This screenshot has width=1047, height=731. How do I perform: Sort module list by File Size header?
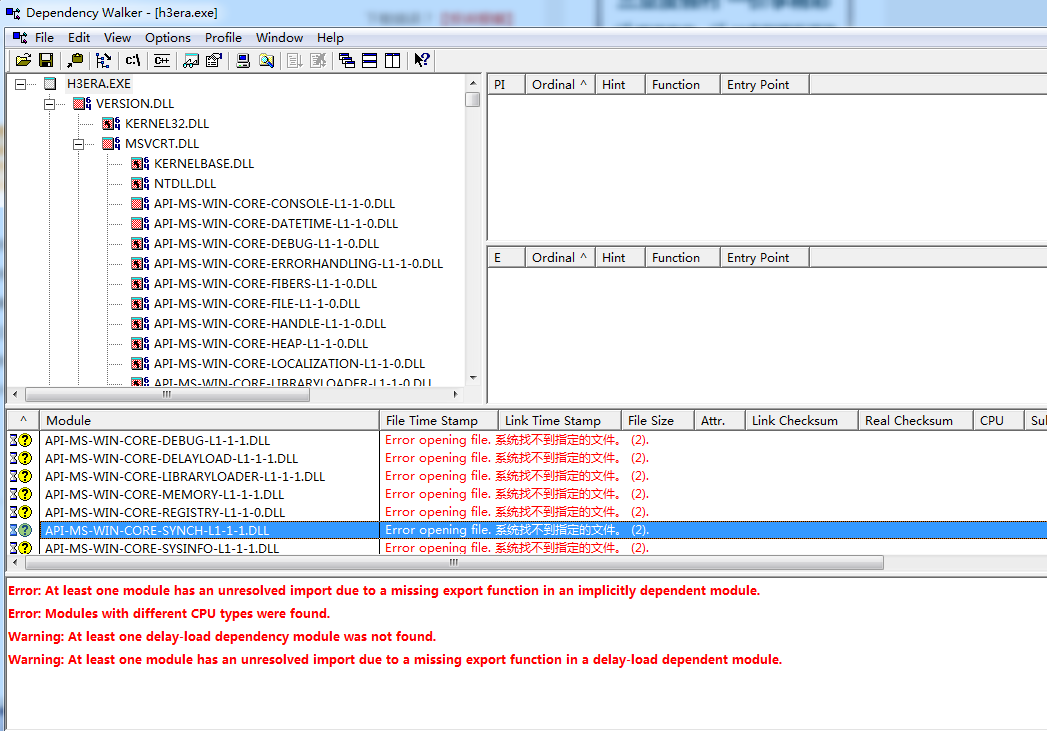point(658,421)
